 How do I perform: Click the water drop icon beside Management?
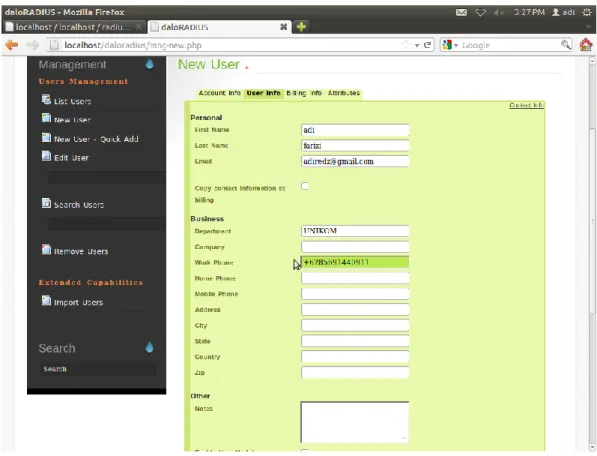(x=149, y=64)
